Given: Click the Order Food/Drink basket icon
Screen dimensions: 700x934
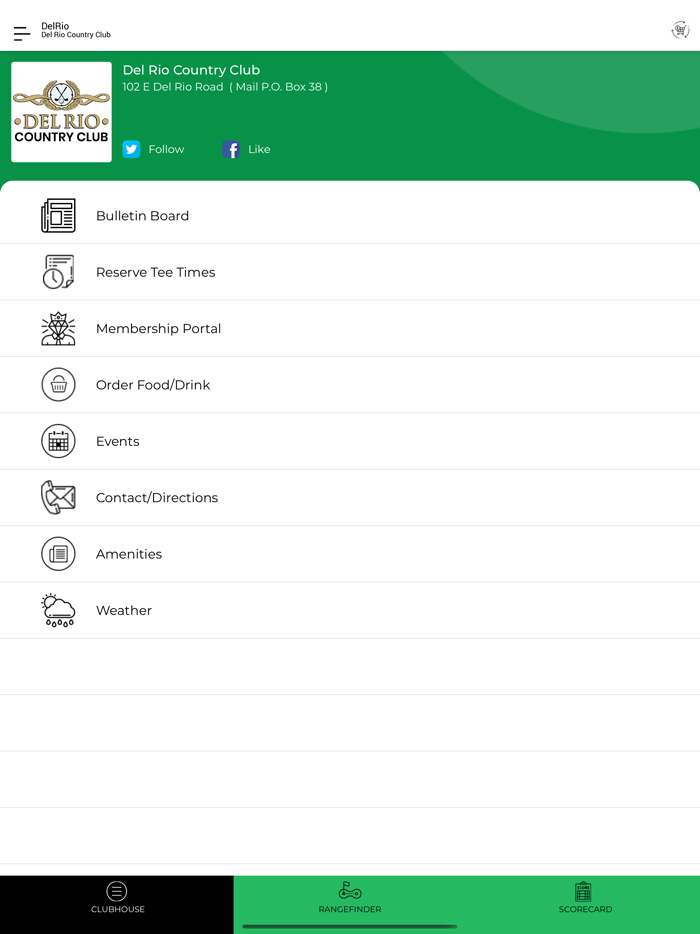Looking at the screenshot, I should pyautogui.click(x=58, y=385).
